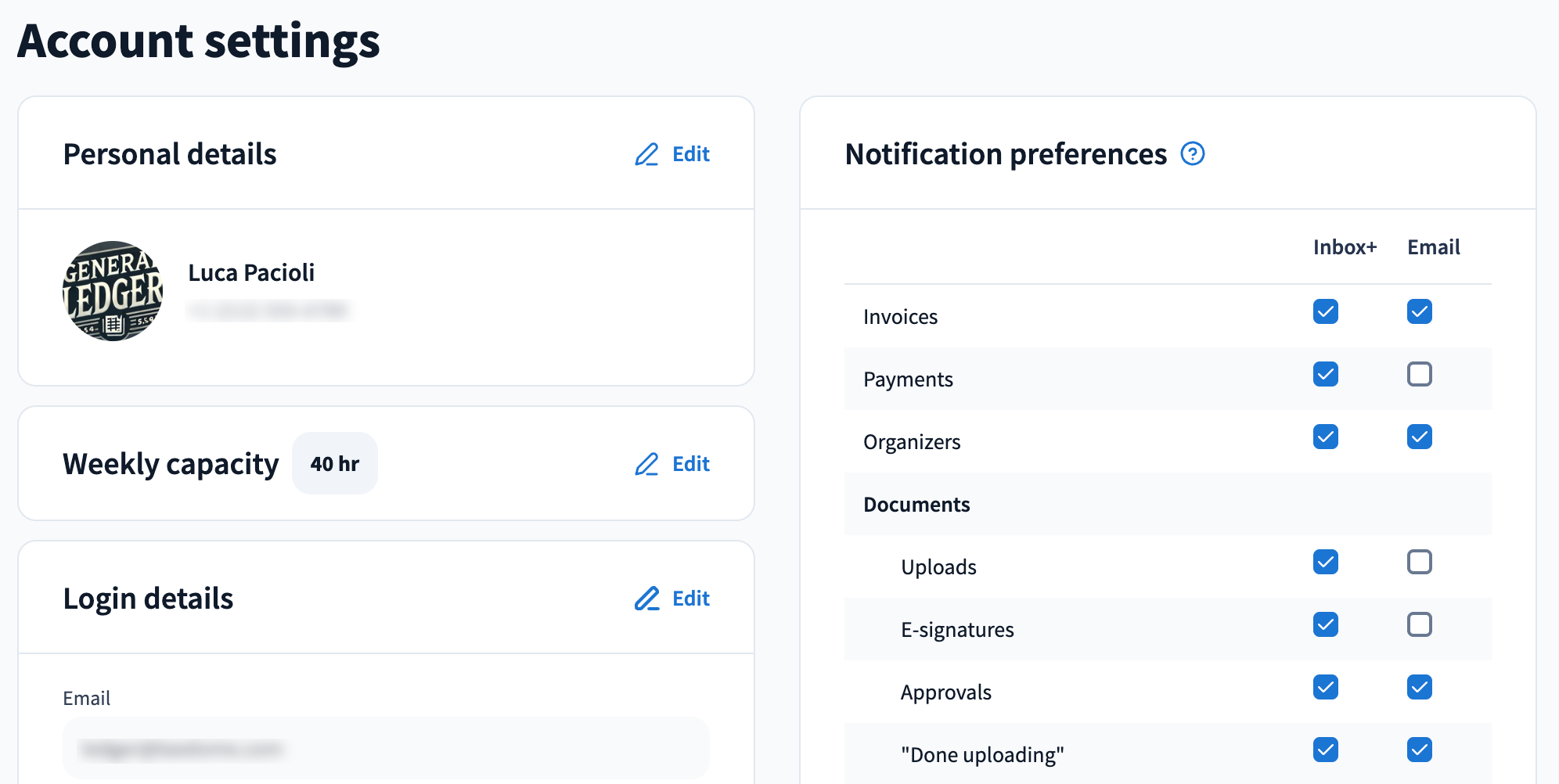Disable Inbox+ notifications for Approvals
This screenshot has height=784, width=1559.
tap(1325, 687)
